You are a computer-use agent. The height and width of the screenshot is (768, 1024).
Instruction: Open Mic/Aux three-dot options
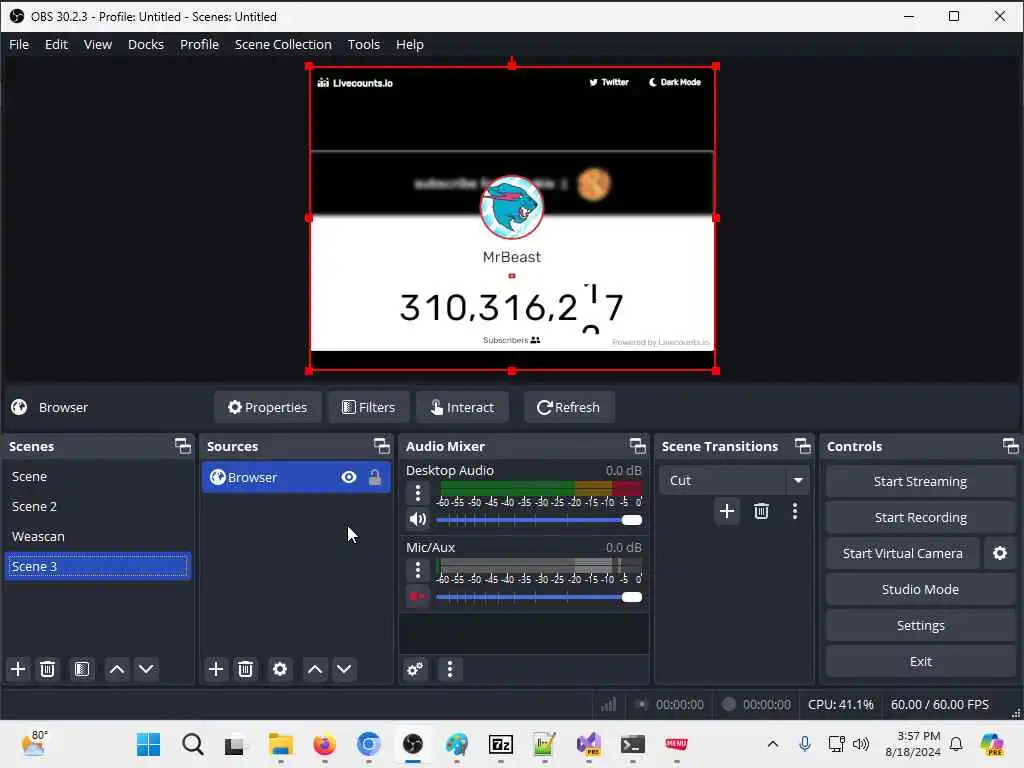pyautogui.click(x=418, y=570)
